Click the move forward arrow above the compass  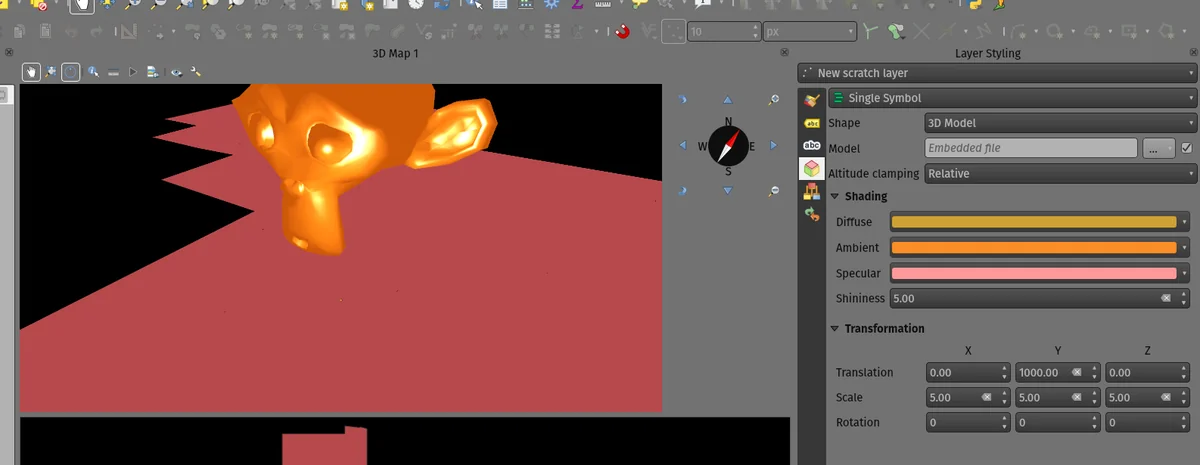727,100
